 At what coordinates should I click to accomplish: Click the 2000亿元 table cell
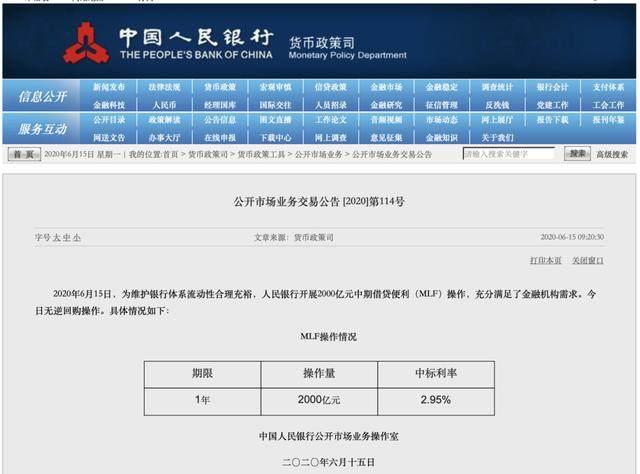click(x=319, y=400)
